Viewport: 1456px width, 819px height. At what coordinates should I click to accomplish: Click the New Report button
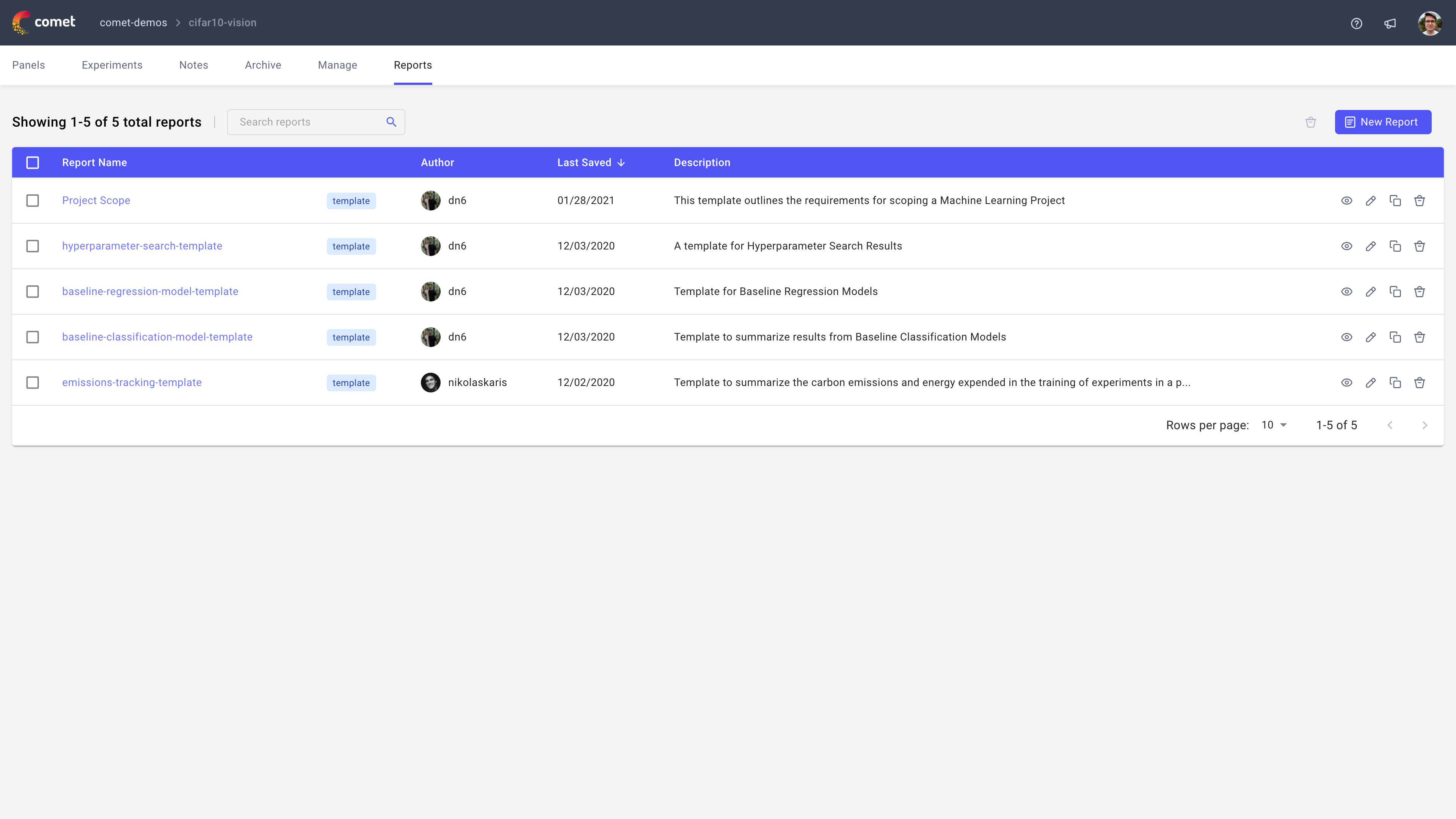(x=1382, y=122)
